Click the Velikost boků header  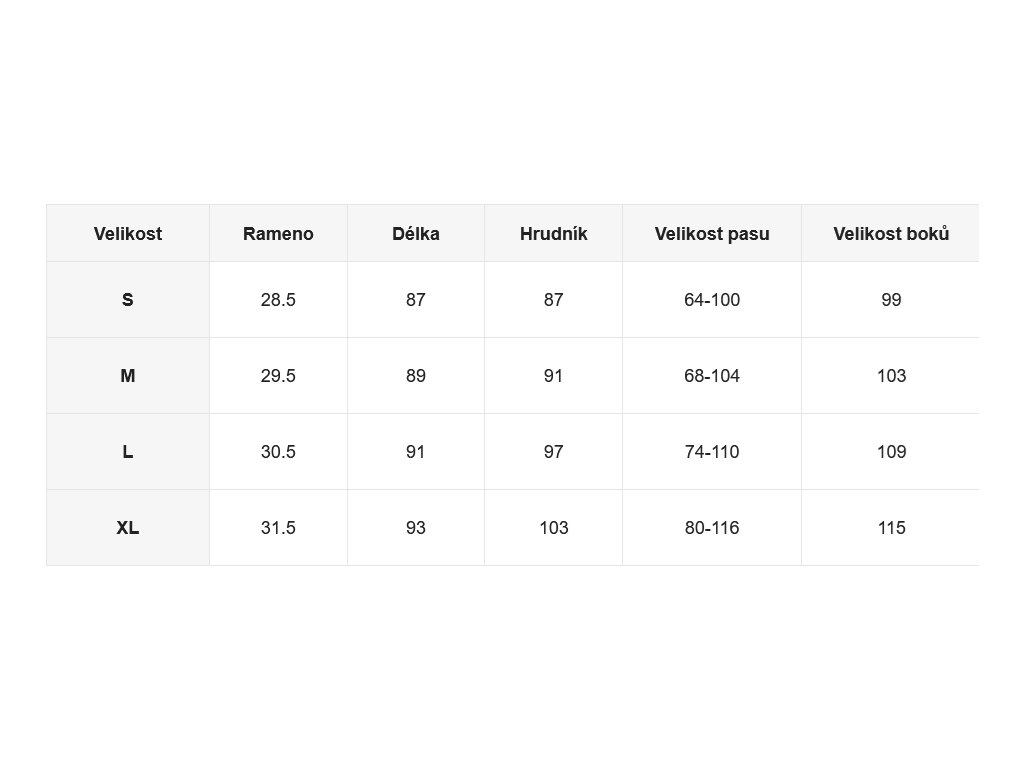[891, 234]
